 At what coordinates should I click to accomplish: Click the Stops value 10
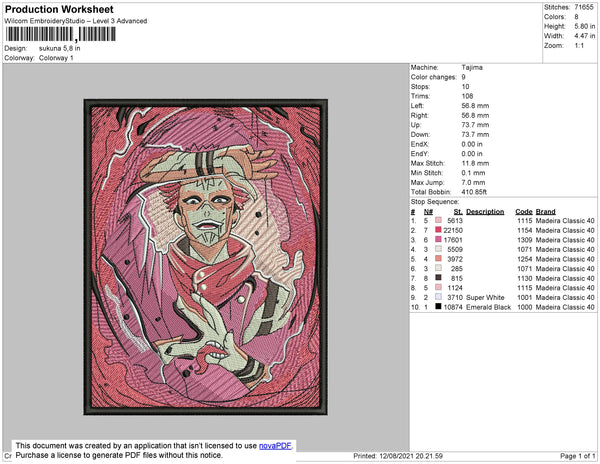pyautogui.click(x=465, y=86)
